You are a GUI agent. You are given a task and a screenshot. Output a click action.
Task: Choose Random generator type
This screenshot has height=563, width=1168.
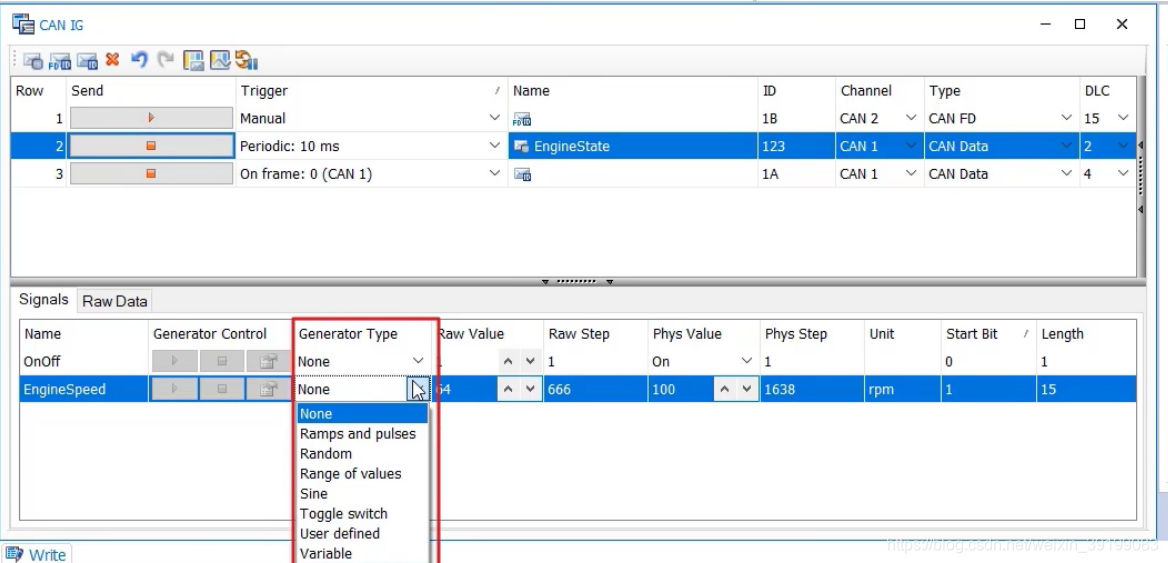click(363, 454)
